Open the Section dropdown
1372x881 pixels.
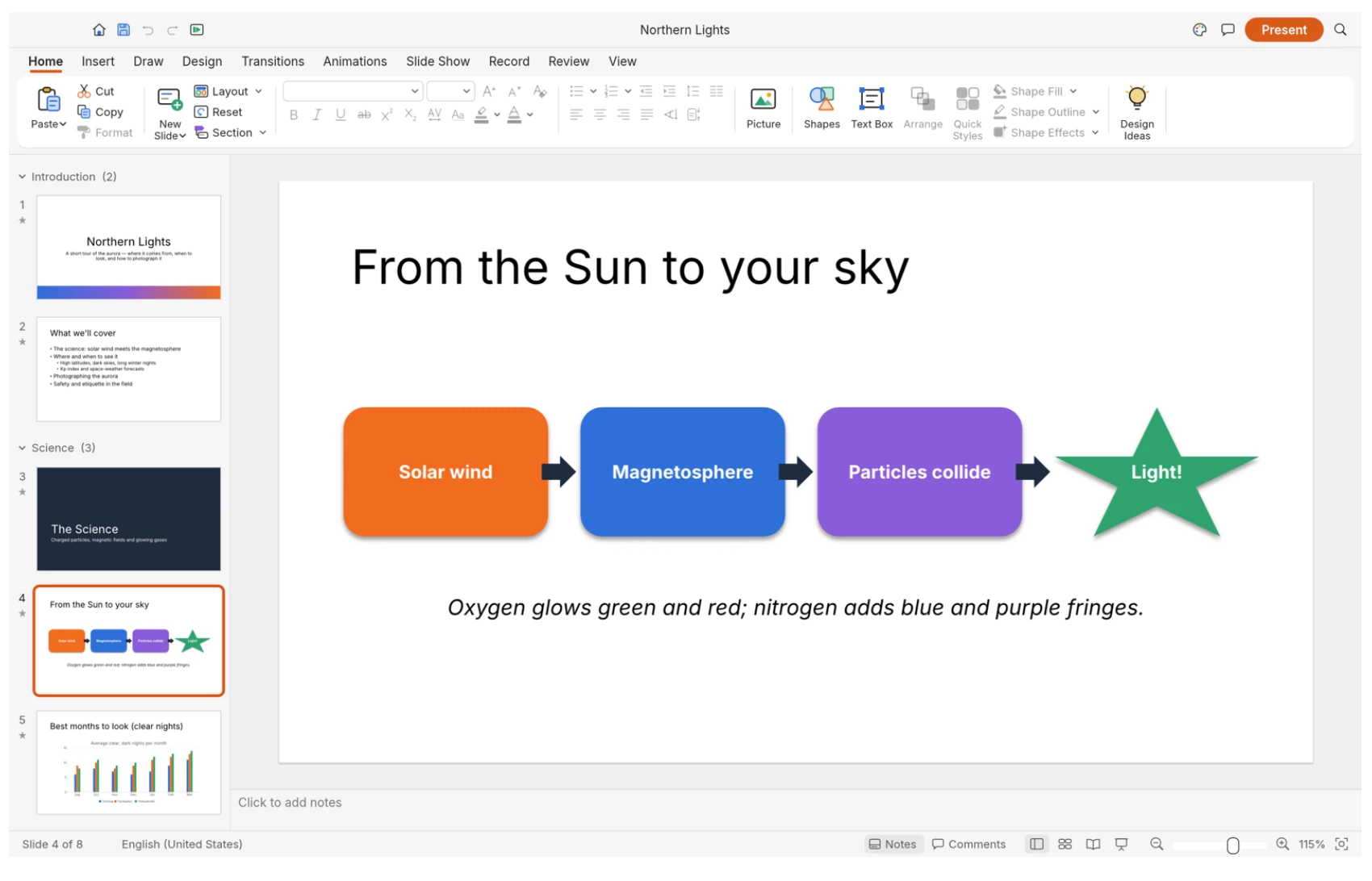coord(231,132)
